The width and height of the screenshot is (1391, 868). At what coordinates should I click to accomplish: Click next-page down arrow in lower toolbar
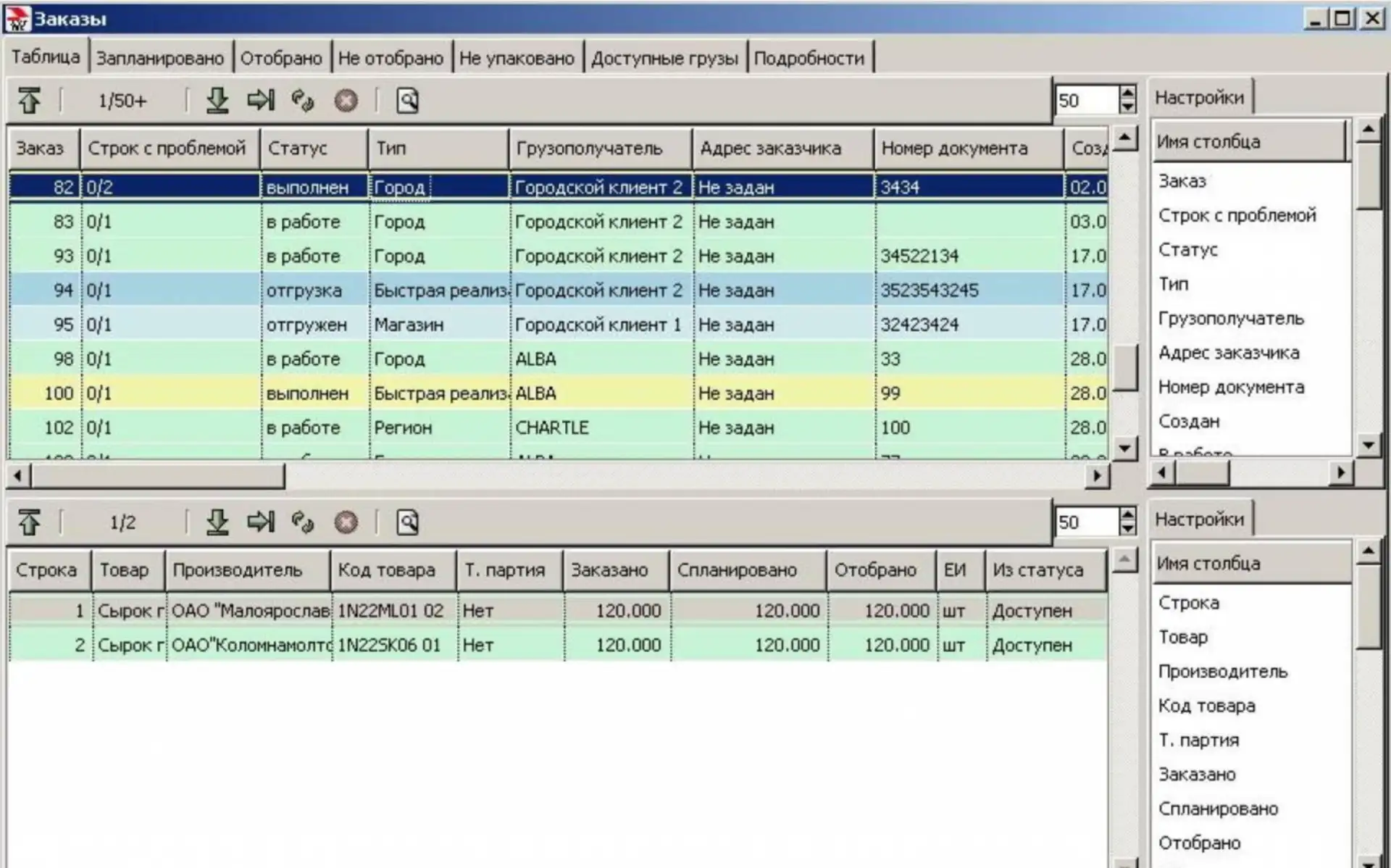(217, 522)
